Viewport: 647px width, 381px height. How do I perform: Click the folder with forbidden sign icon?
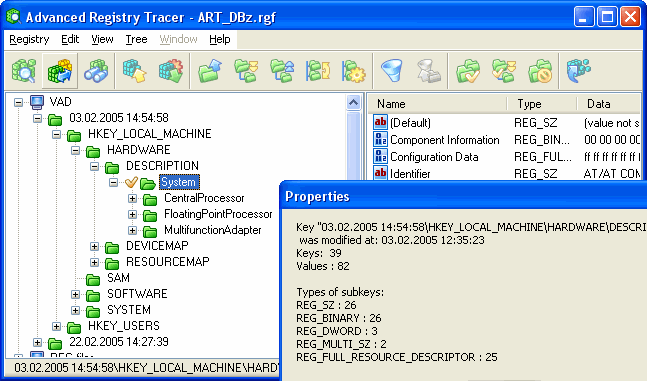pos(540,71)
